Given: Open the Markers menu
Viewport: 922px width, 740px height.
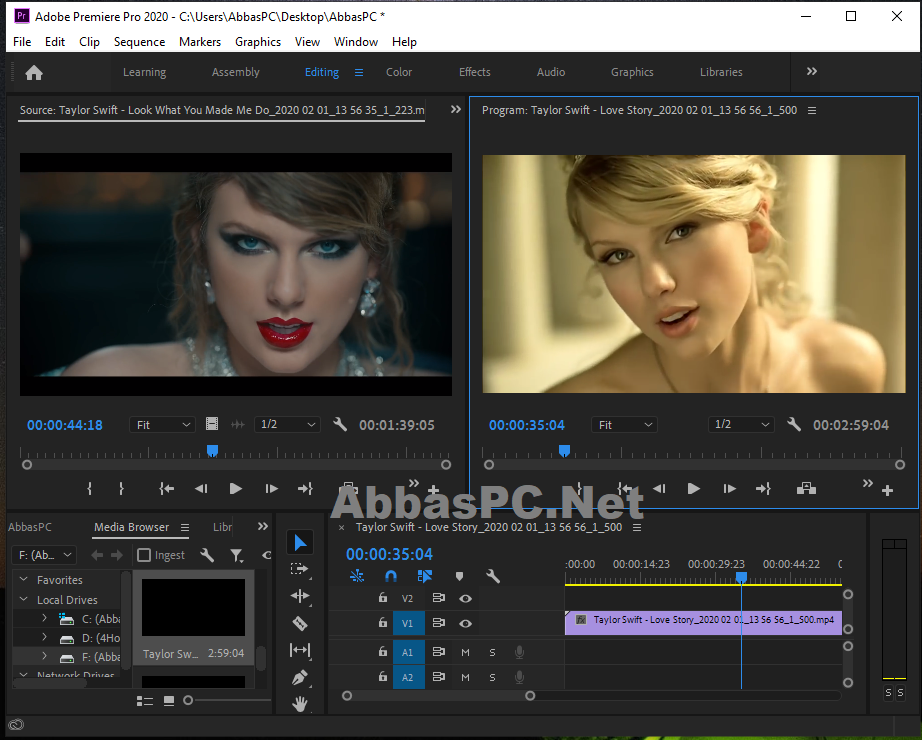Looking at the screenshot, I should coord(200,42).
